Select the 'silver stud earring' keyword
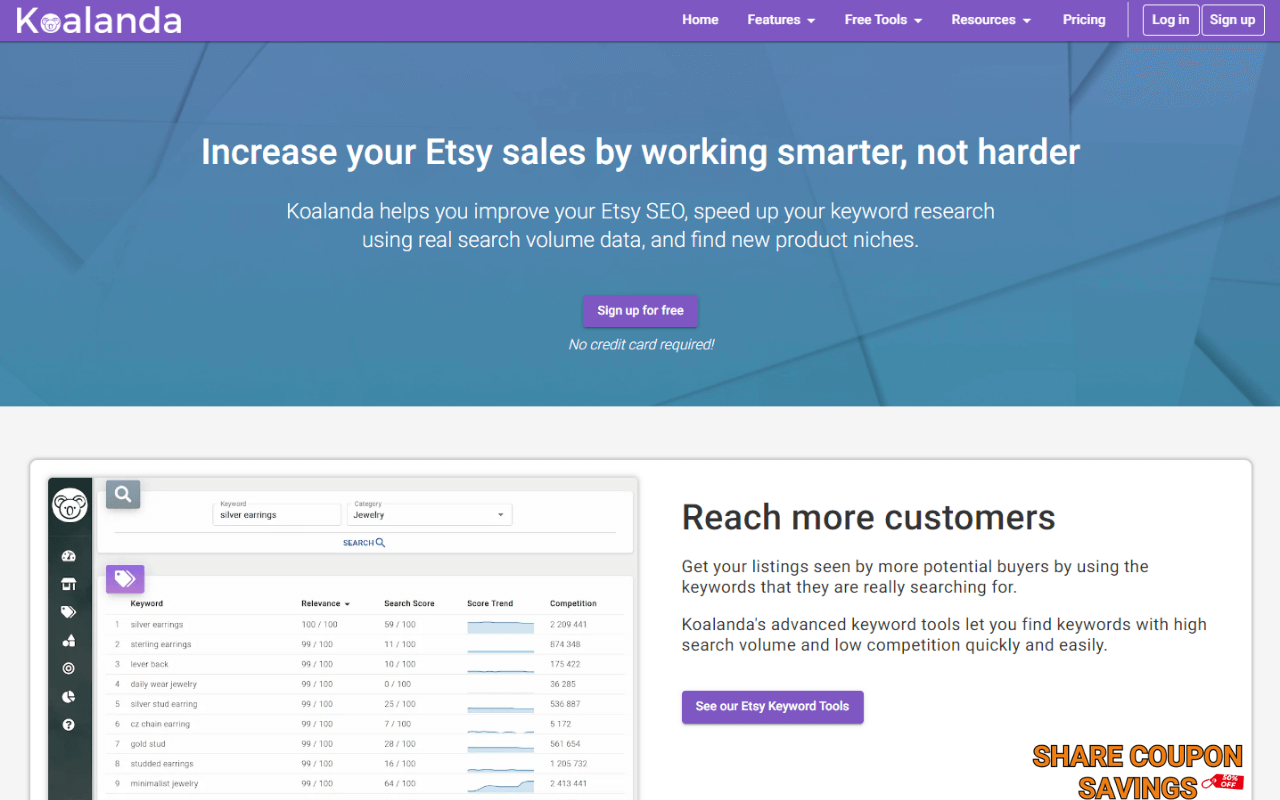The image size is (1280, 800). [x=164, y=705]
